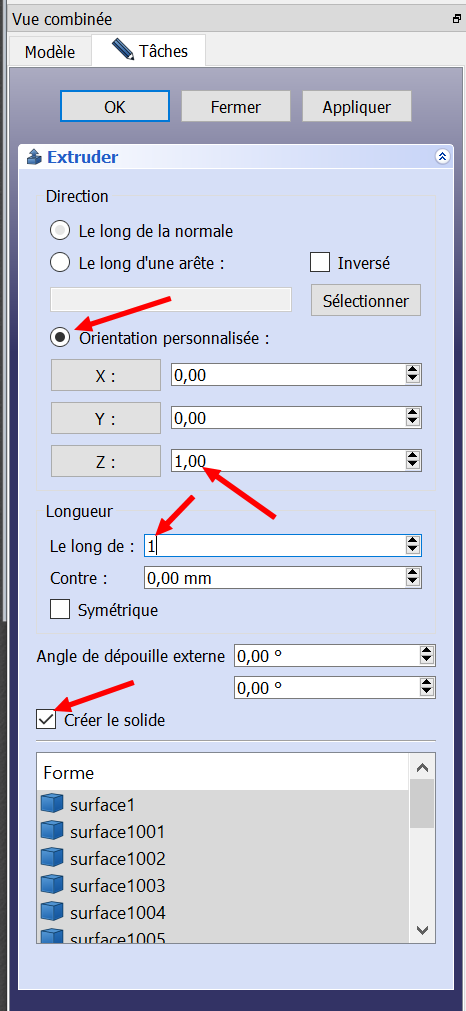Screen dimensions: 466x1011
Task: Click the pencil icon on Tâches tab
Action: [x=122, y=49]
